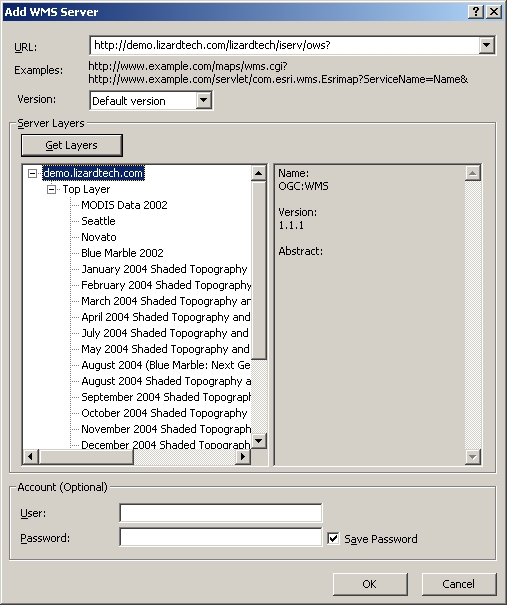
Task: Click the wms.cgi example URL text
Action: tap(188, 66)
